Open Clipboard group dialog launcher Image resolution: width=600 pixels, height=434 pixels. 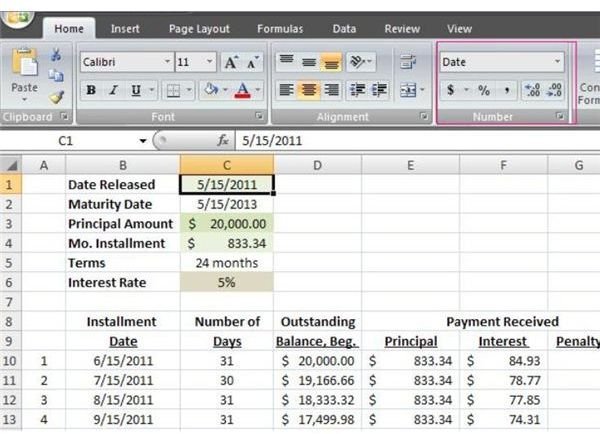point(64,116)
